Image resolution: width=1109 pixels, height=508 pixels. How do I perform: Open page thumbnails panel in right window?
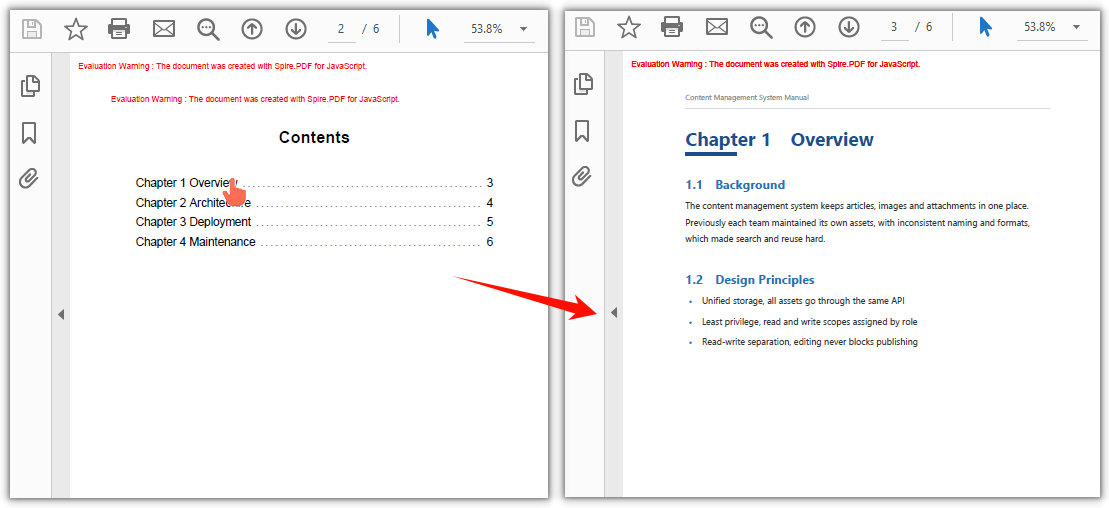583,83
